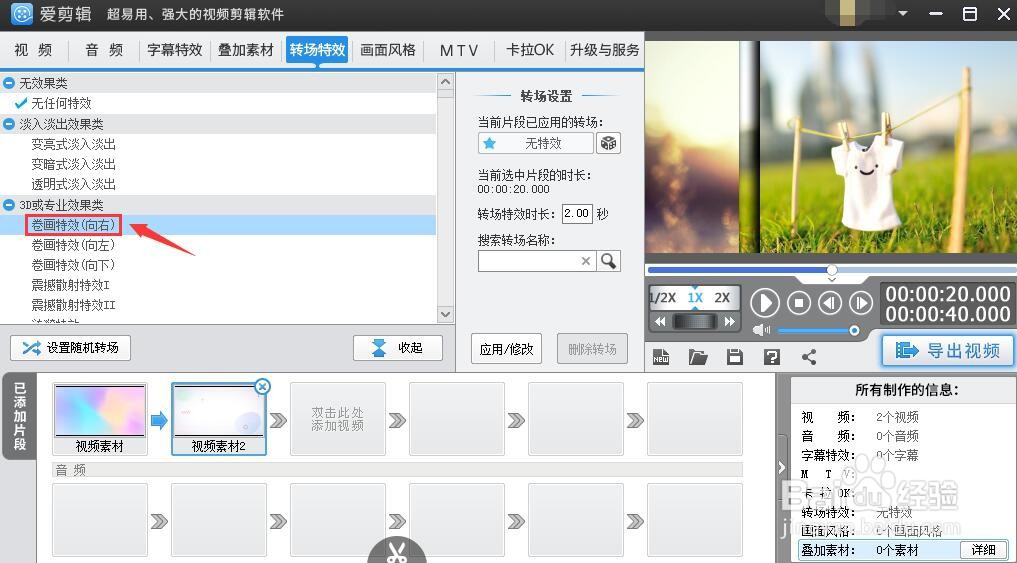Select 透明式淡入淡出 transition

pyautogui.click(x=73, y=184)
